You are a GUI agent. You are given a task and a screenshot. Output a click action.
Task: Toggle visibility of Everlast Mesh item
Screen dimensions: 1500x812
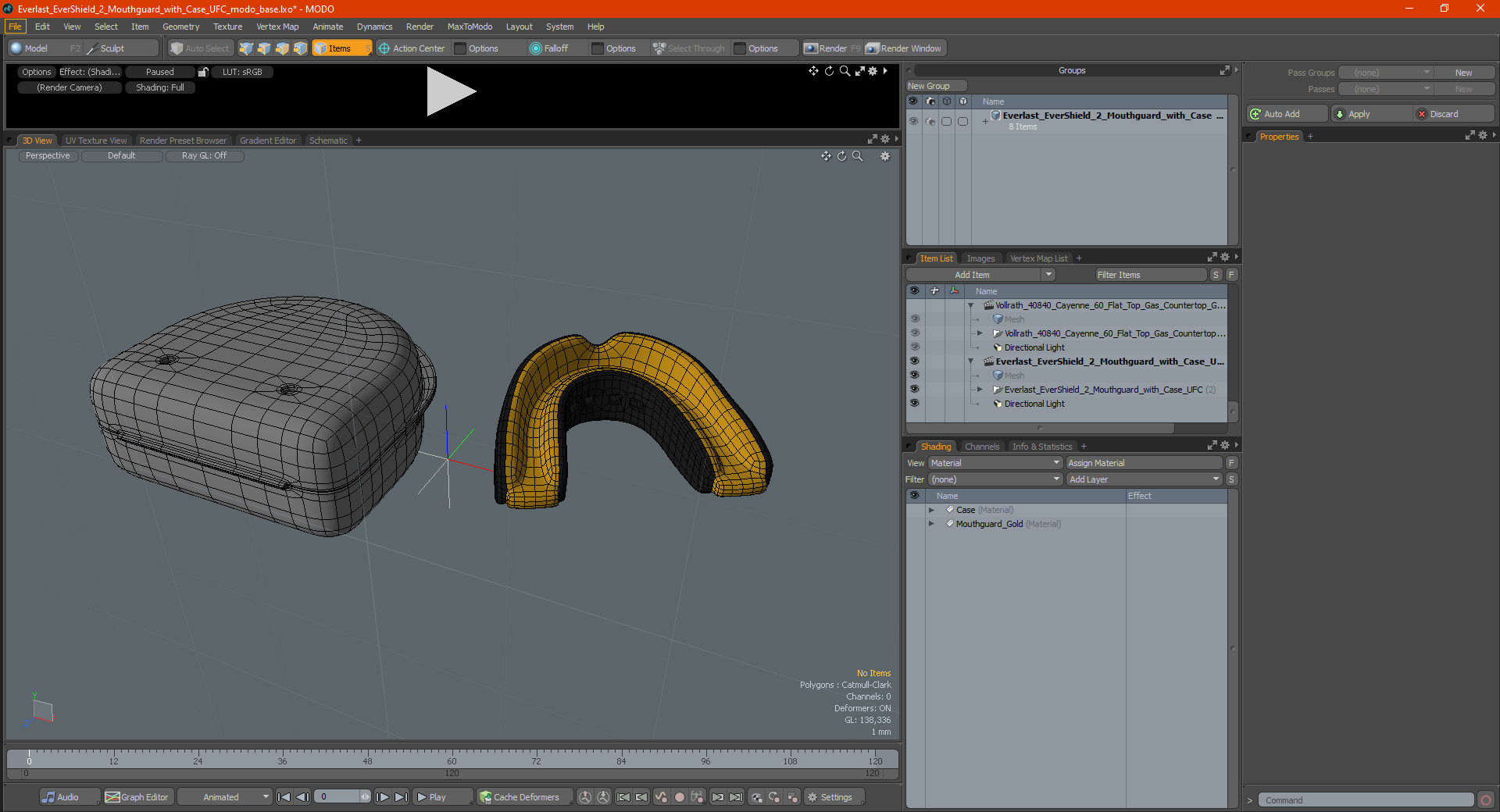click(x=914, y=376)
